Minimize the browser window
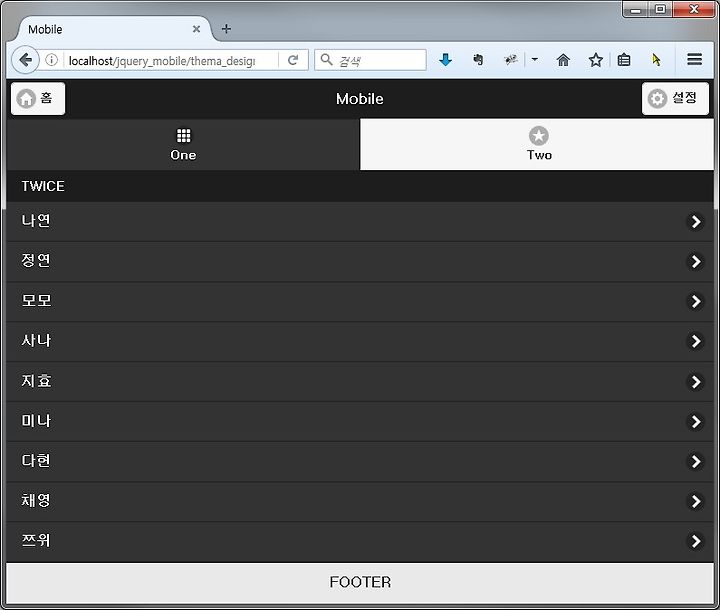This screenshot has width=720, height=610. click(x=636, y=9)
